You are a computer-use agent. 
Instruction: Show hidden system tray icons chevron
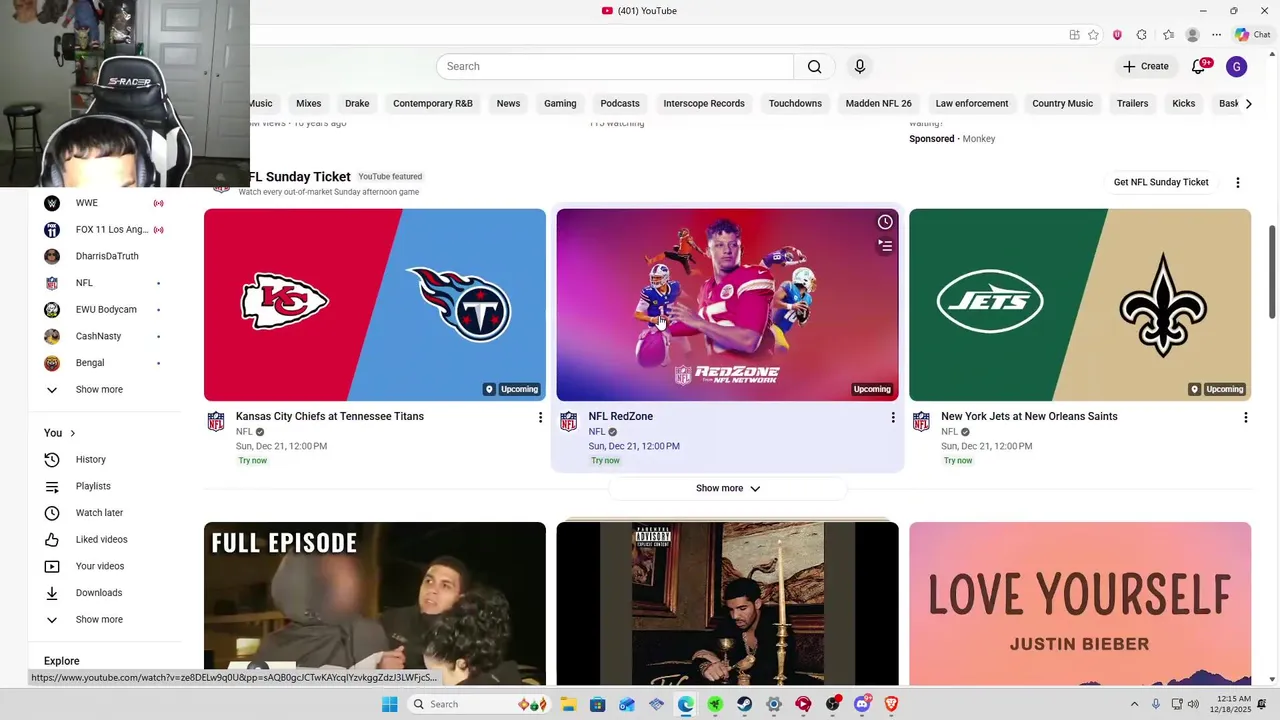pyautogui.click(x=1134, y=704)
